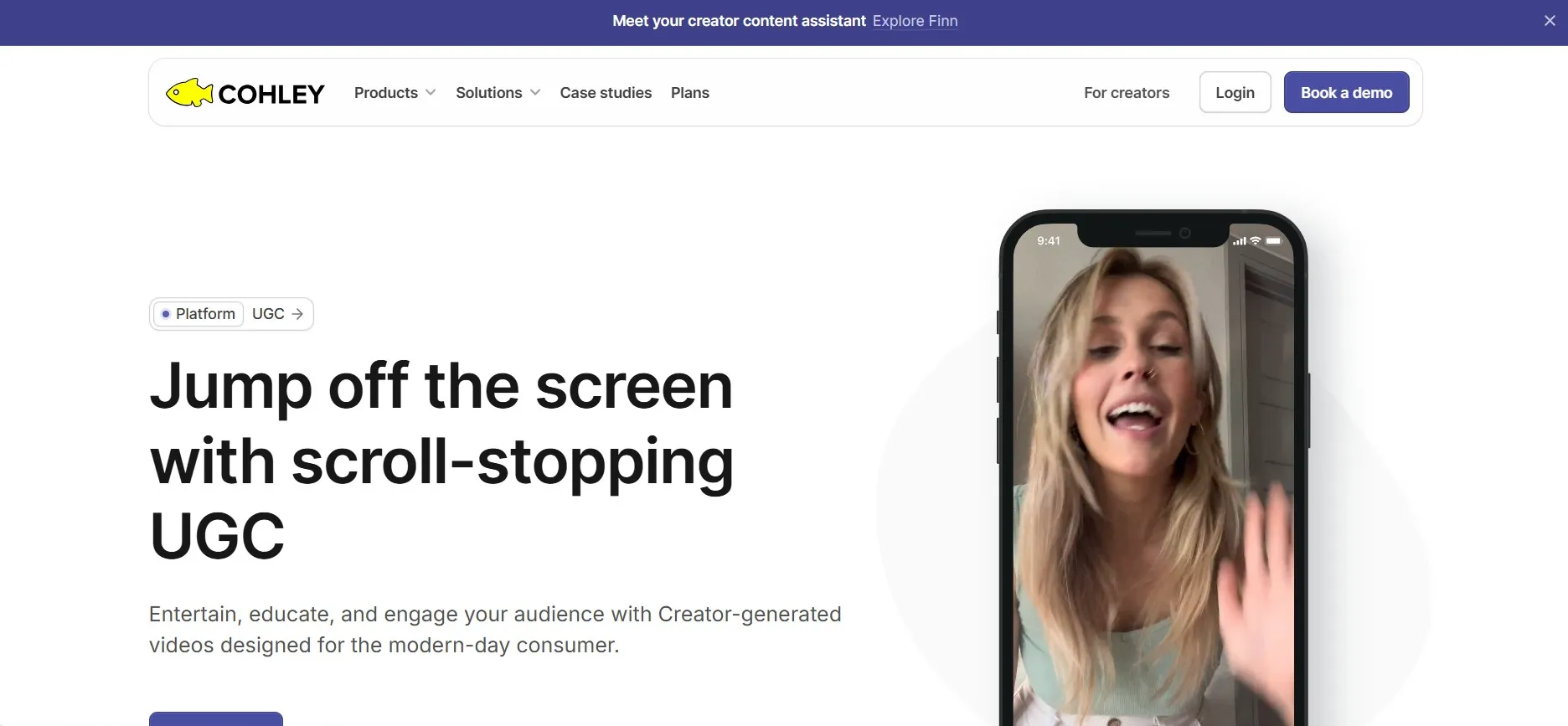Image resolution: width=1568 pixels, height=726 pixels.
Task: Click the 'Entertain, educate, and engage' paragraph
Action: (495, 630)
